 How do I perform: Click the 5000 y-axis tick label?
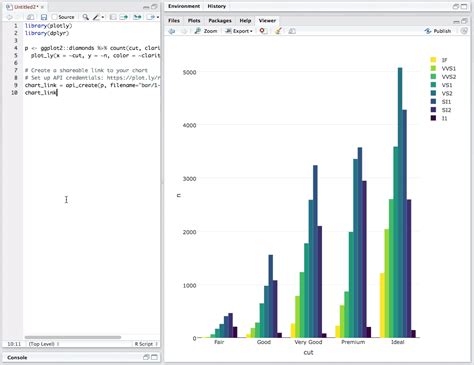(189, 72)
